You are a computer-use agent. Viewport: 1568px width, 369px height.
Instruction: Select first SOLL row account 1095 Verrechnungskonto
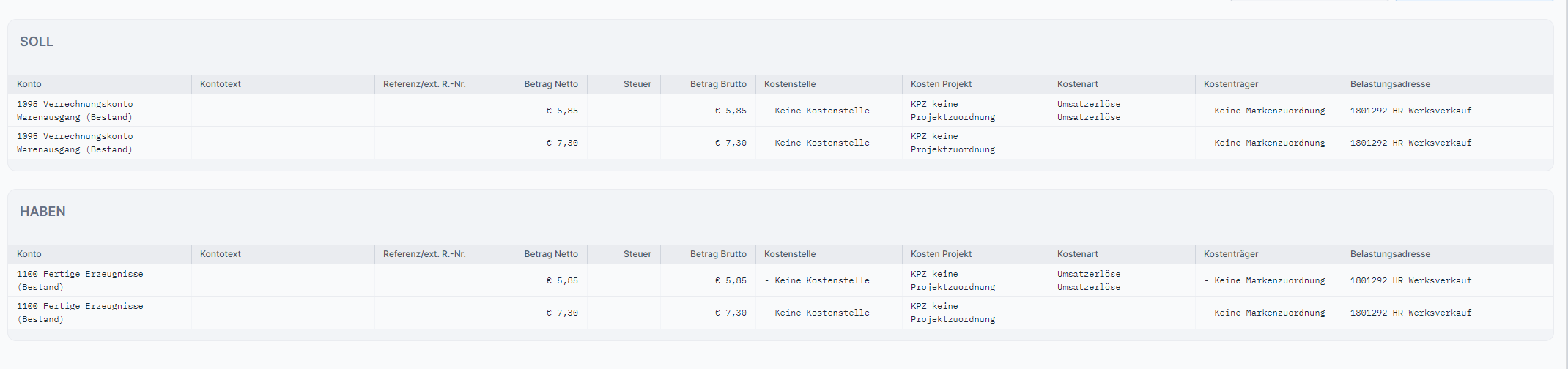75,111
